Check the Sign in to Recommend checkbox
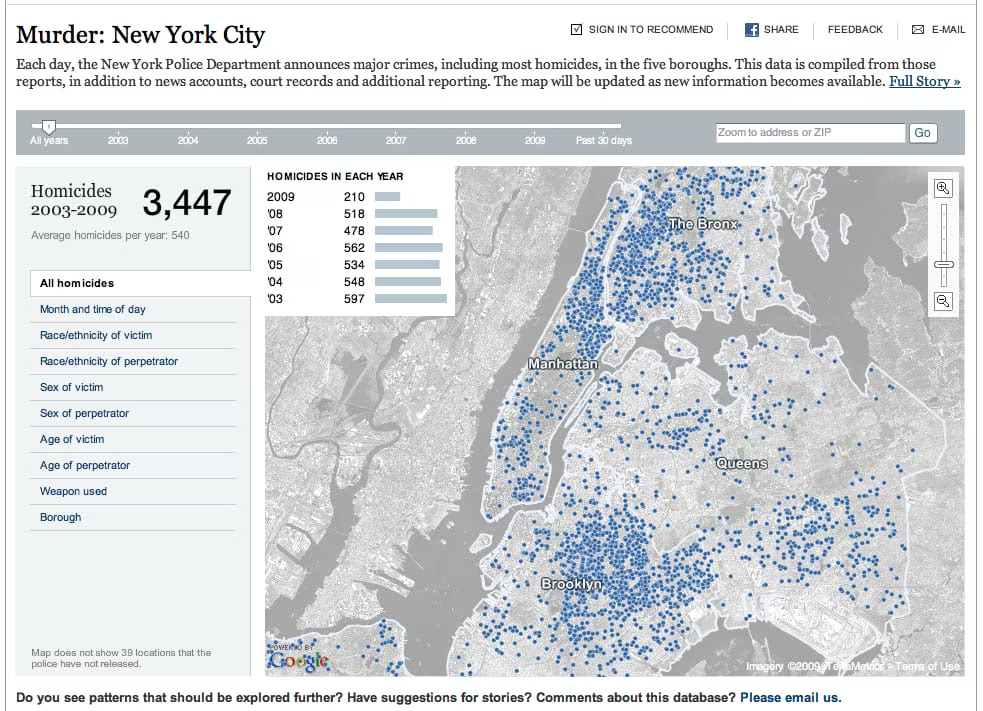Image resolution: width=983 pixels, height=711 pixels. 576,29
